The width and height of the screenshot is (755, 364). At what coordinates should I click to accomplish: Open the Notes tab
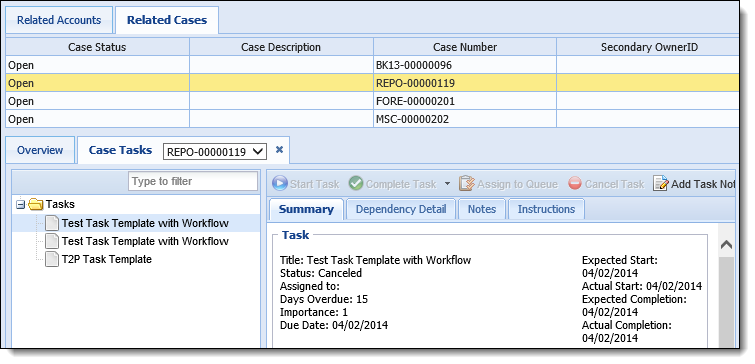pyautogui.click(x=482, y=209)
